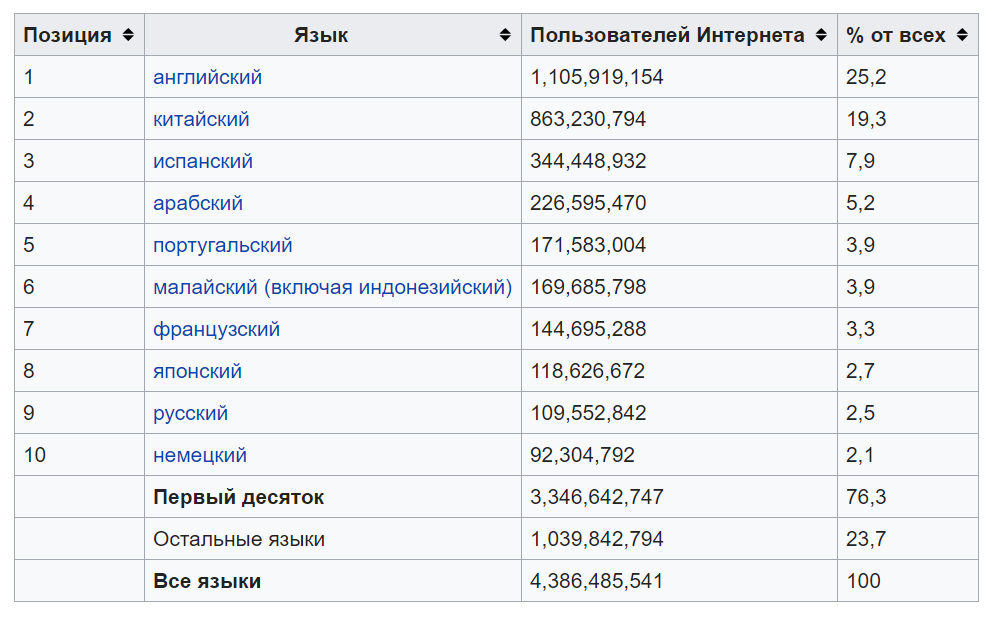Viewport: 993px width, 620px height.
Task: Click the Все языки total label
Action: [x=207, y=581]
